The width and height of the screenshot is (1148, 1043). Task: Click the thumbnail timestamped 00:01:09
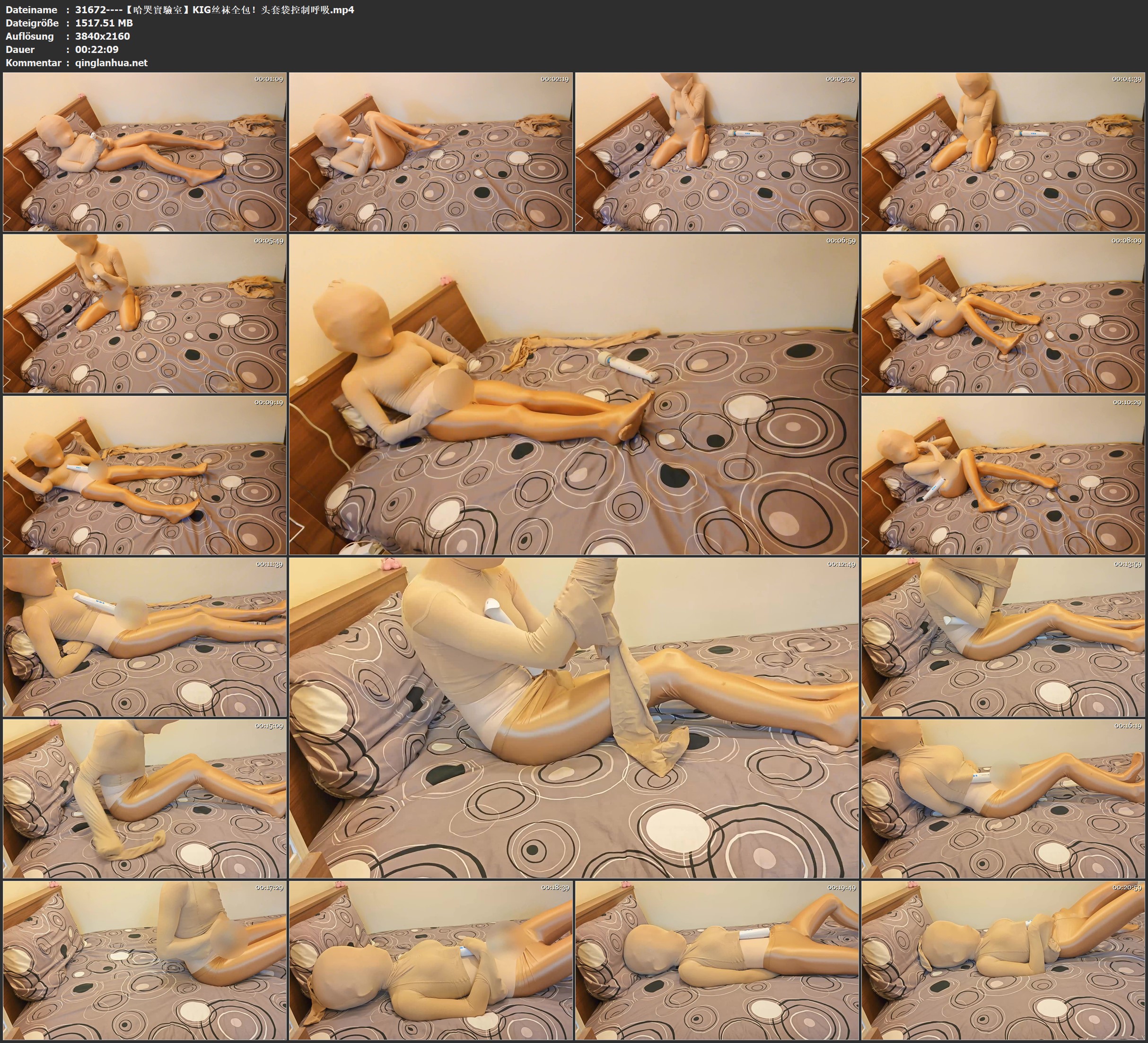145,151
